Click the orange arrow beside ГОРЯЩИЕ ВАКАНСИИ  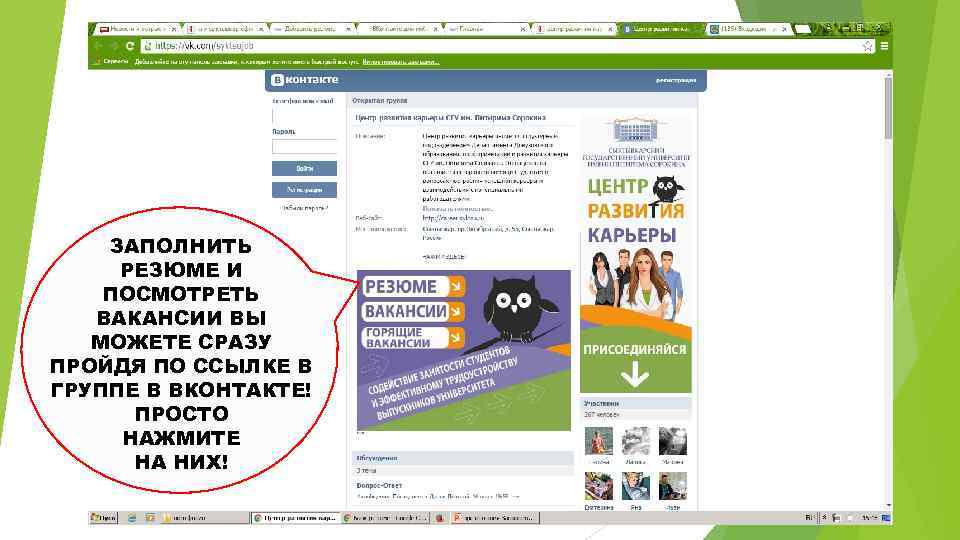tap(456, 337)
